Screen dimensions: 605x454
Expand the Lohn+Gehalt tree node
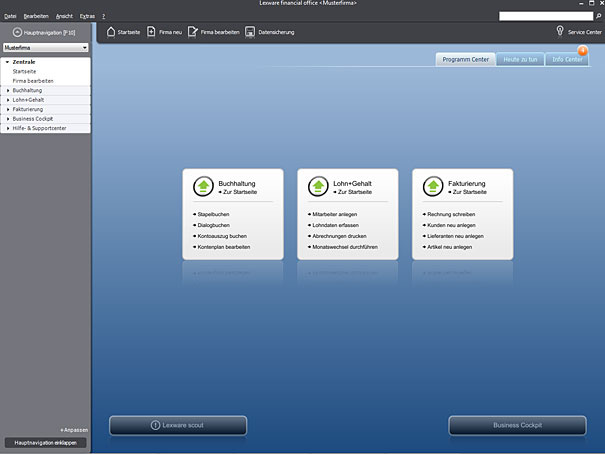point(8,100)
